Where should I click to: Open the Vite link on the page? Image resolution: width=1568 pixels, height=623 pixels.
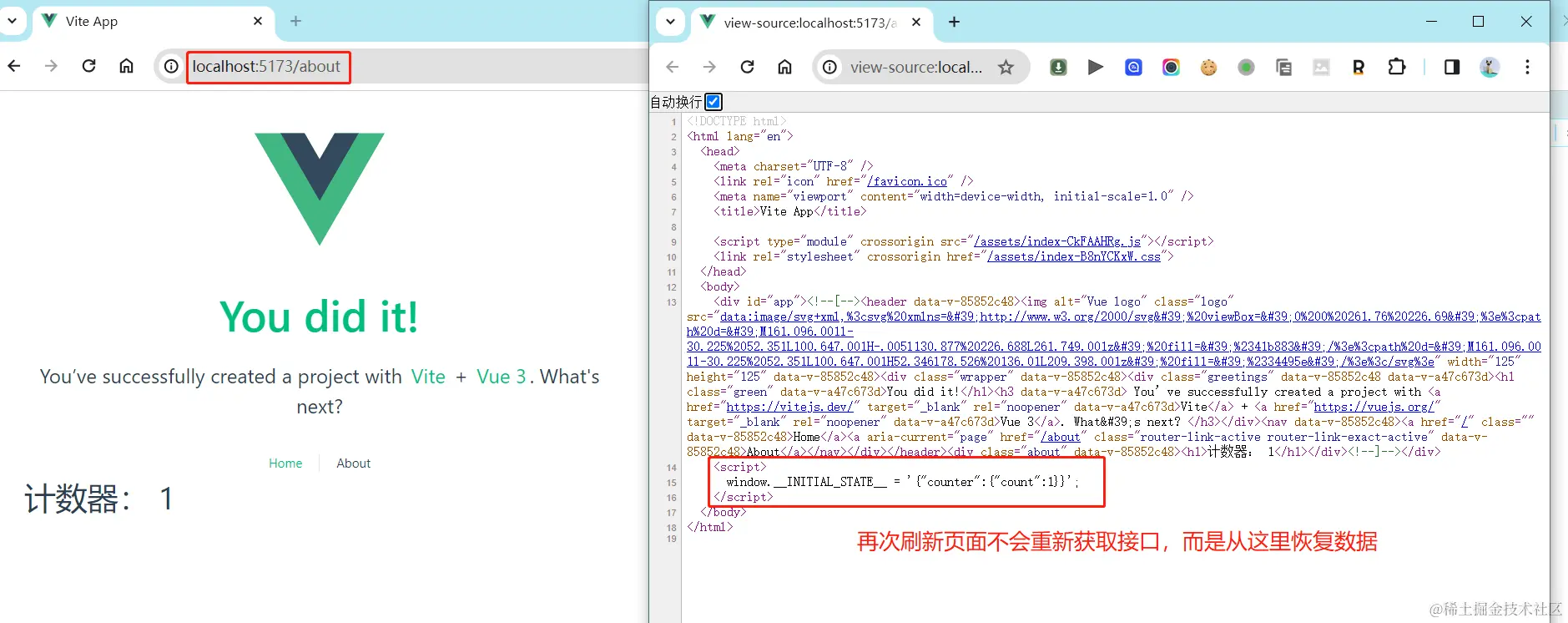[x=428, y=377]
